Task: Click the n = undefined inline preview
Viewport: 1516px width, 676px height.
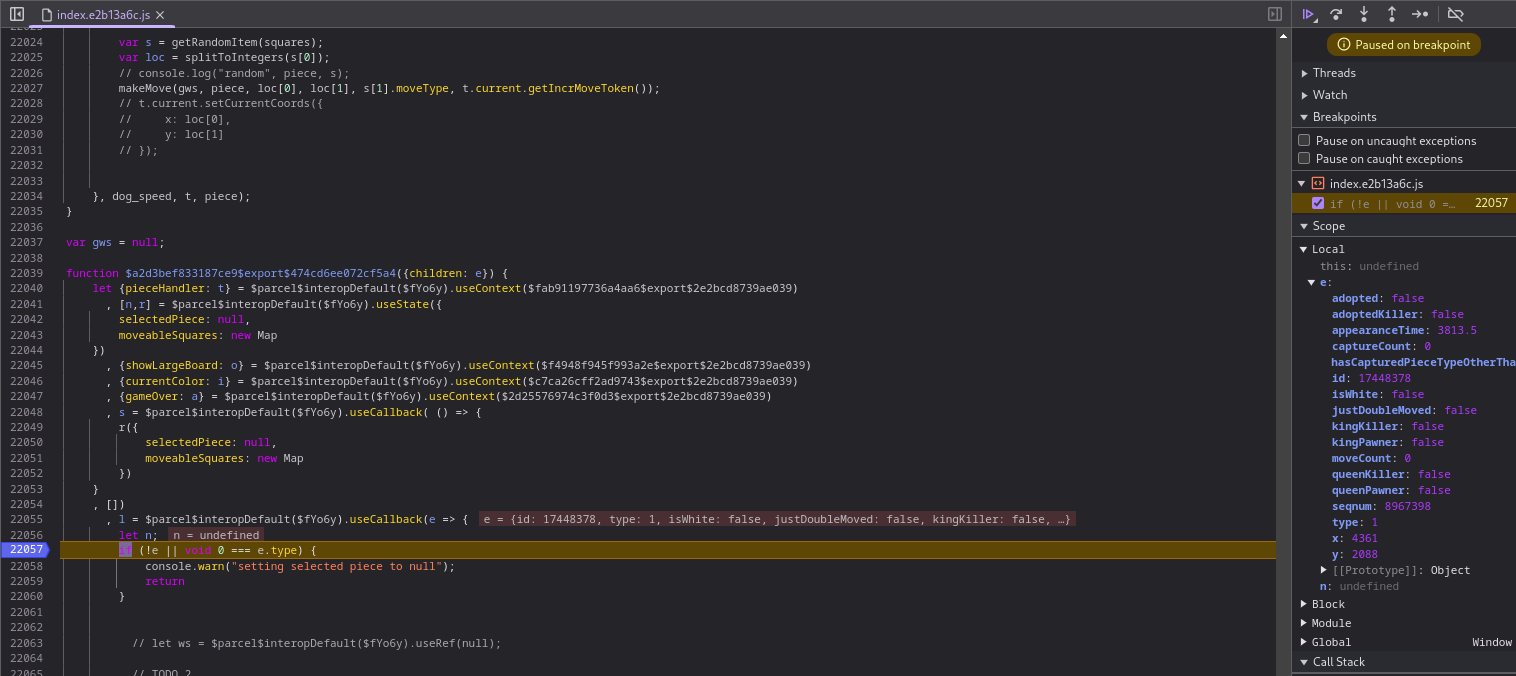Action: click(216, 535)
